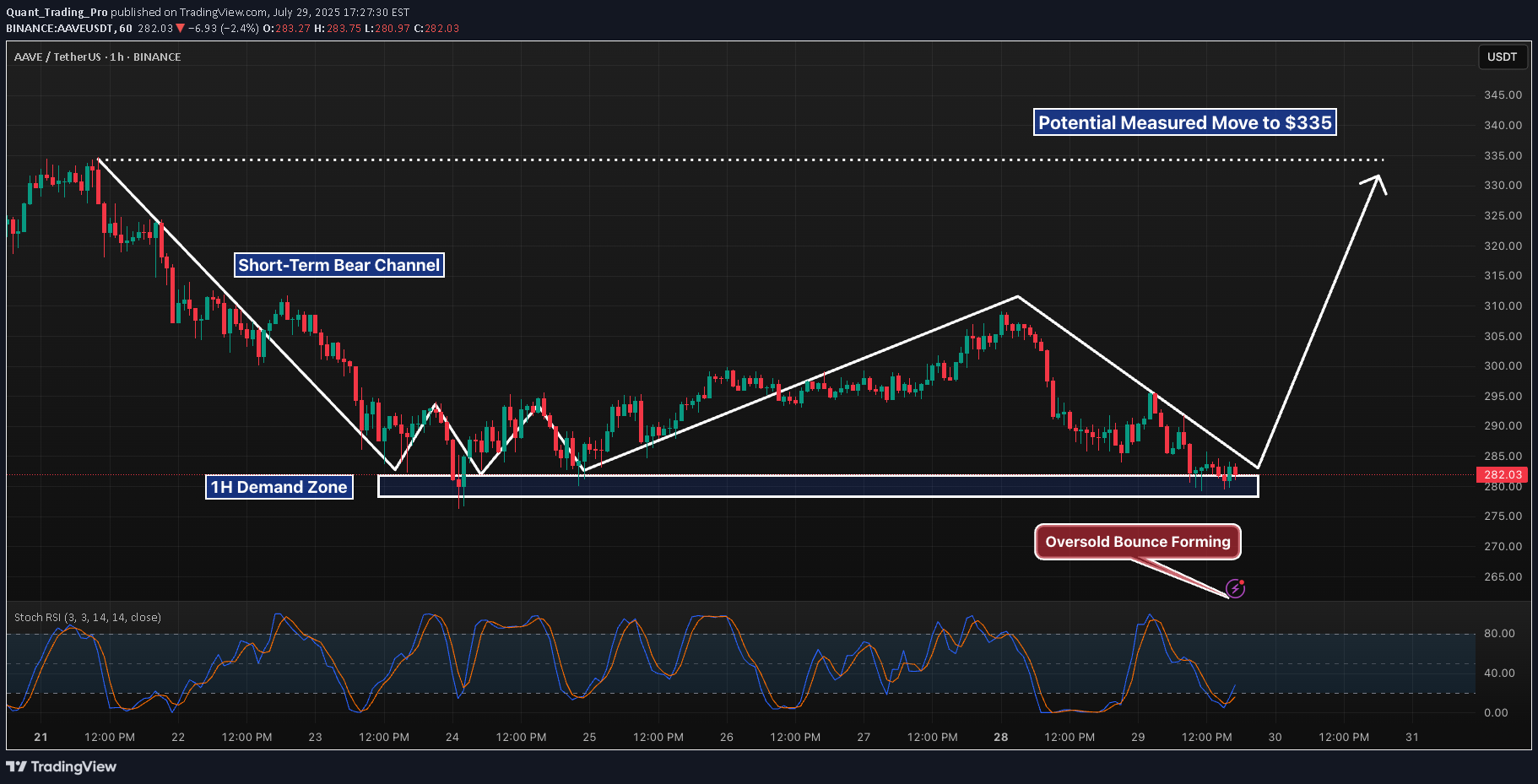Click the 80.00 Stoch RSI axis label
Screen dimensions: 1538x784
(x=1499, y=633)
